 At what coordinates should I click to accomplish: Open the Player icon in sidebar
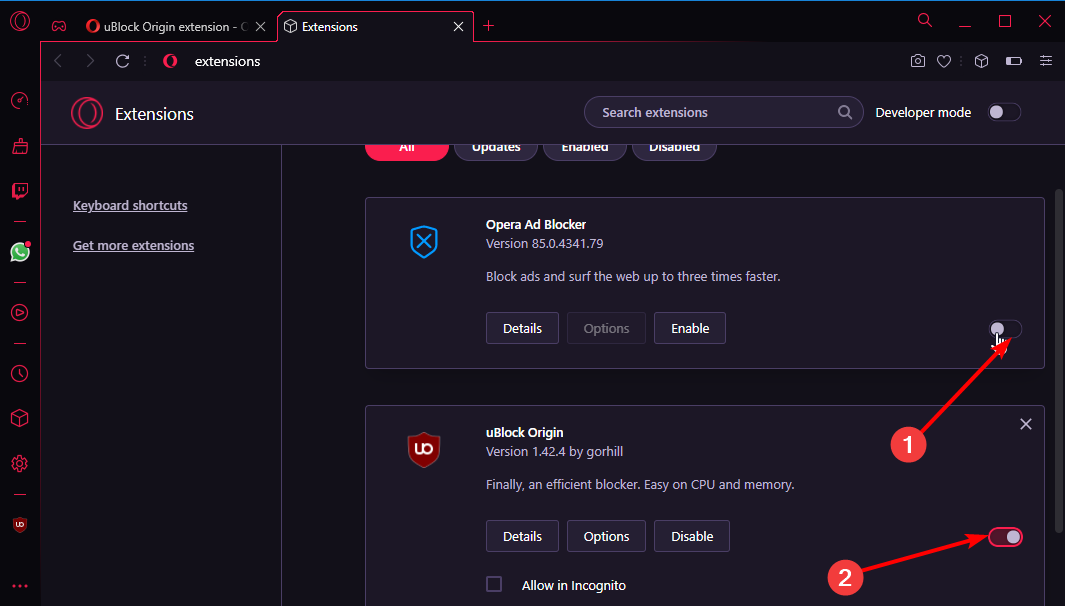(x=20, y=313)
